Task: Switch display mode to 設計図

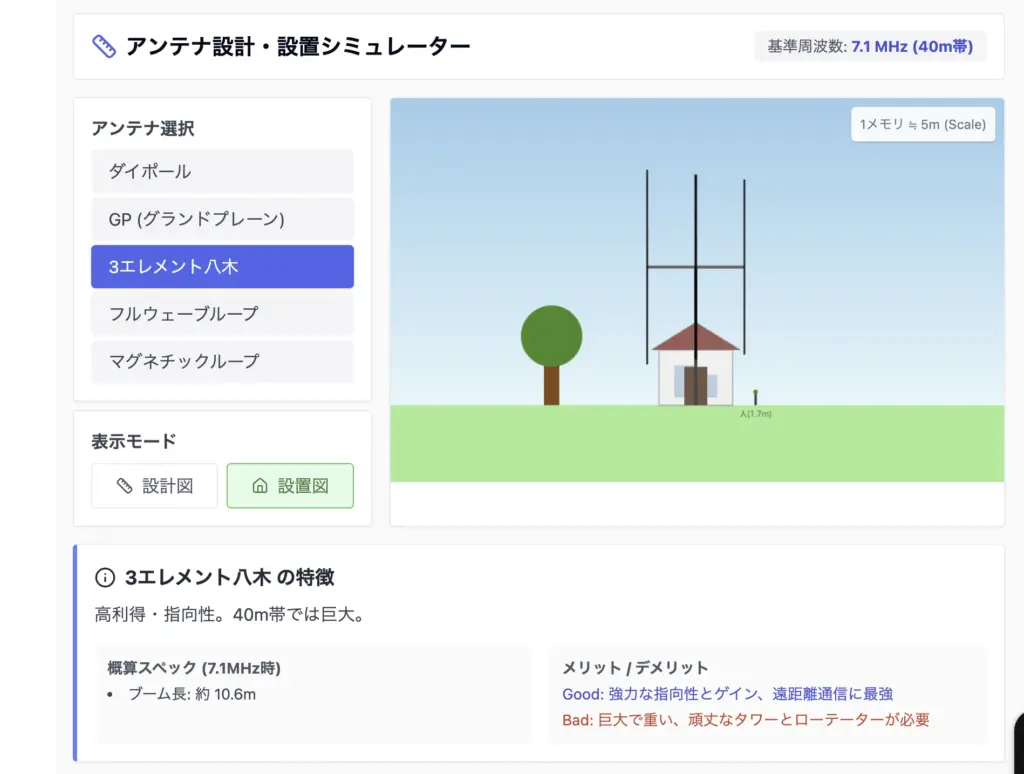Action: click(154, 486)
